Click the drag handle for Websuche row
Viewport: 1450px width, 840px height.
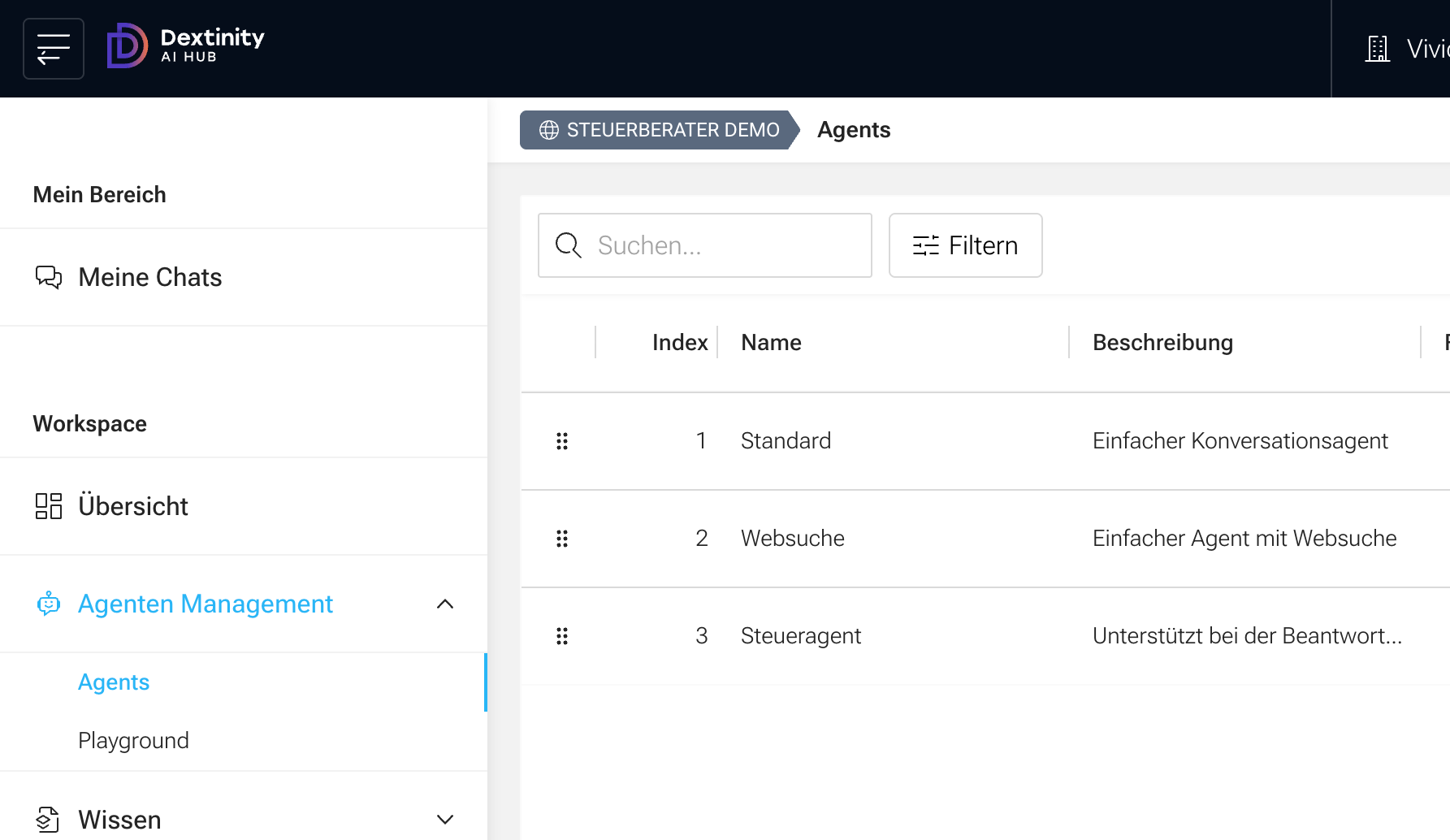562,539
